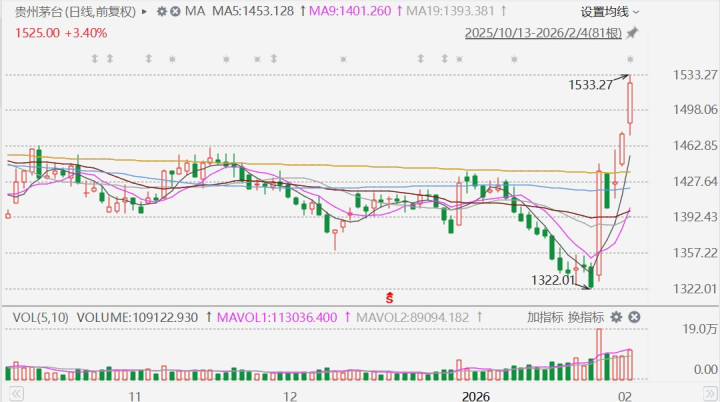This screenshot has height=402, width=720.
Task: Click the tallest red volume bar
Action: (599, 354)
